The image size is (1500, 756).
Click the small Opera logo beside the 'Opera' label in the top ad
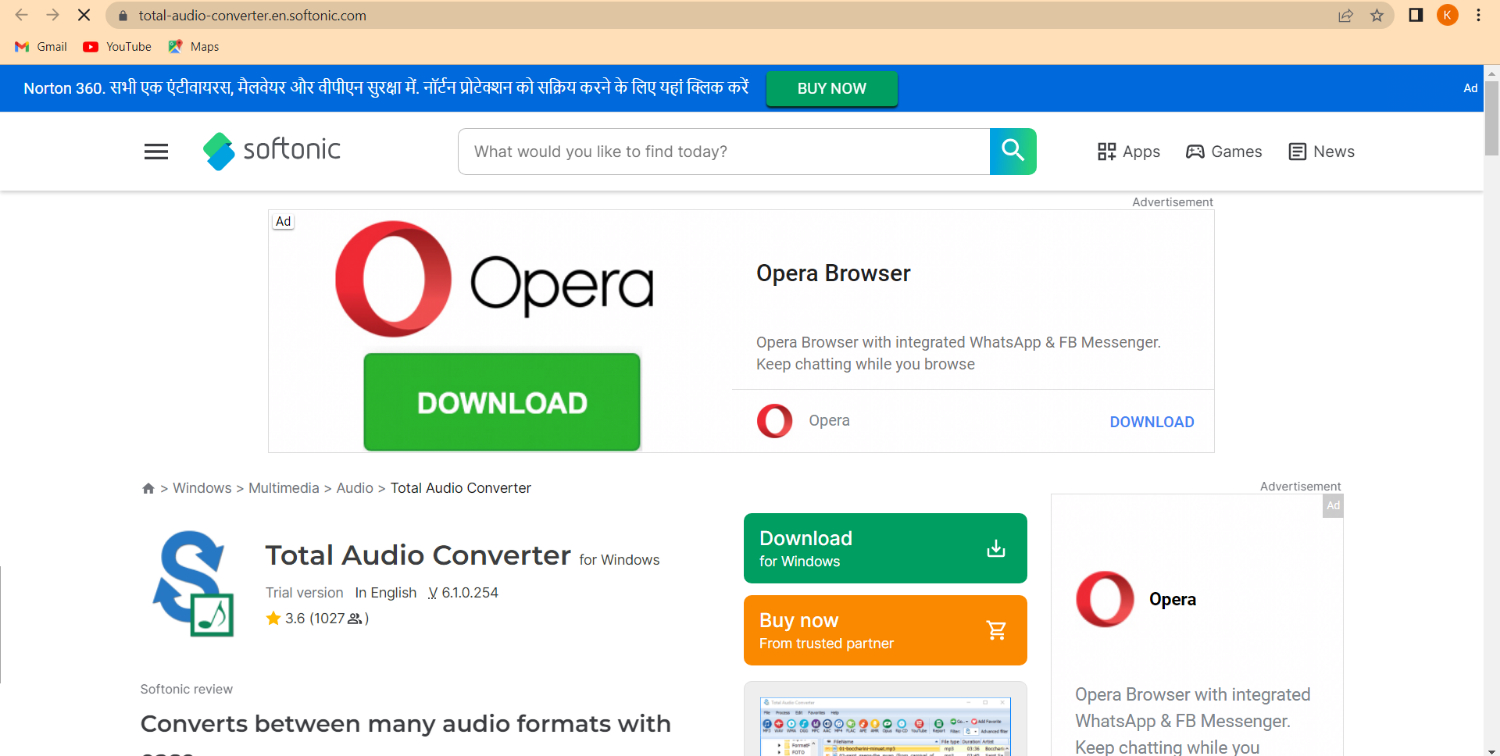tap(775, 421)
